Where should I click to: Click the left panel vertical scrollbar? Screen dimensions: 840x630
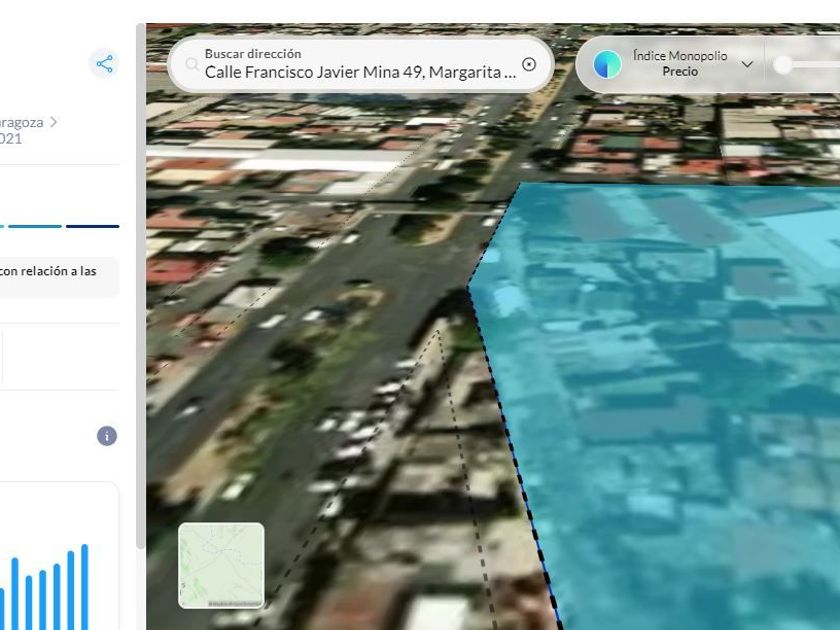point(141,300)
